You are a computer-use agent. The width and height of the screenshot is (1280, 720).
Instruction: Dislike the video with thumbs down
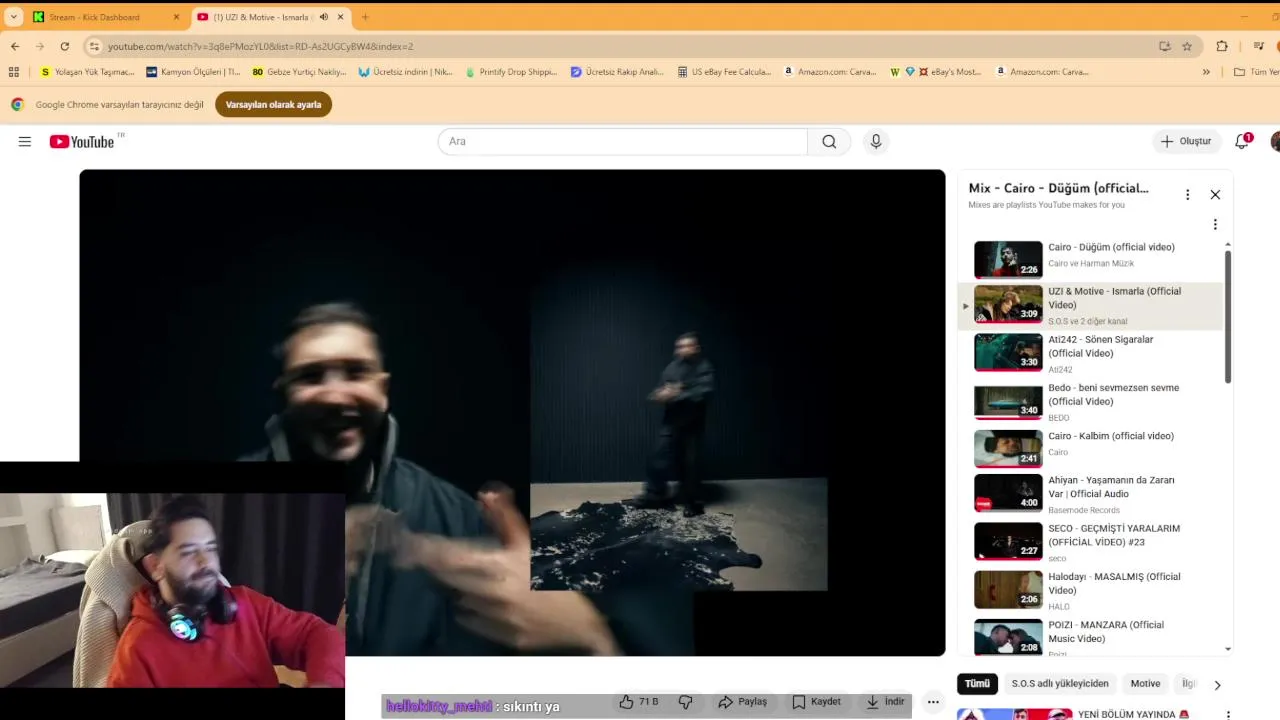point(685,702)
